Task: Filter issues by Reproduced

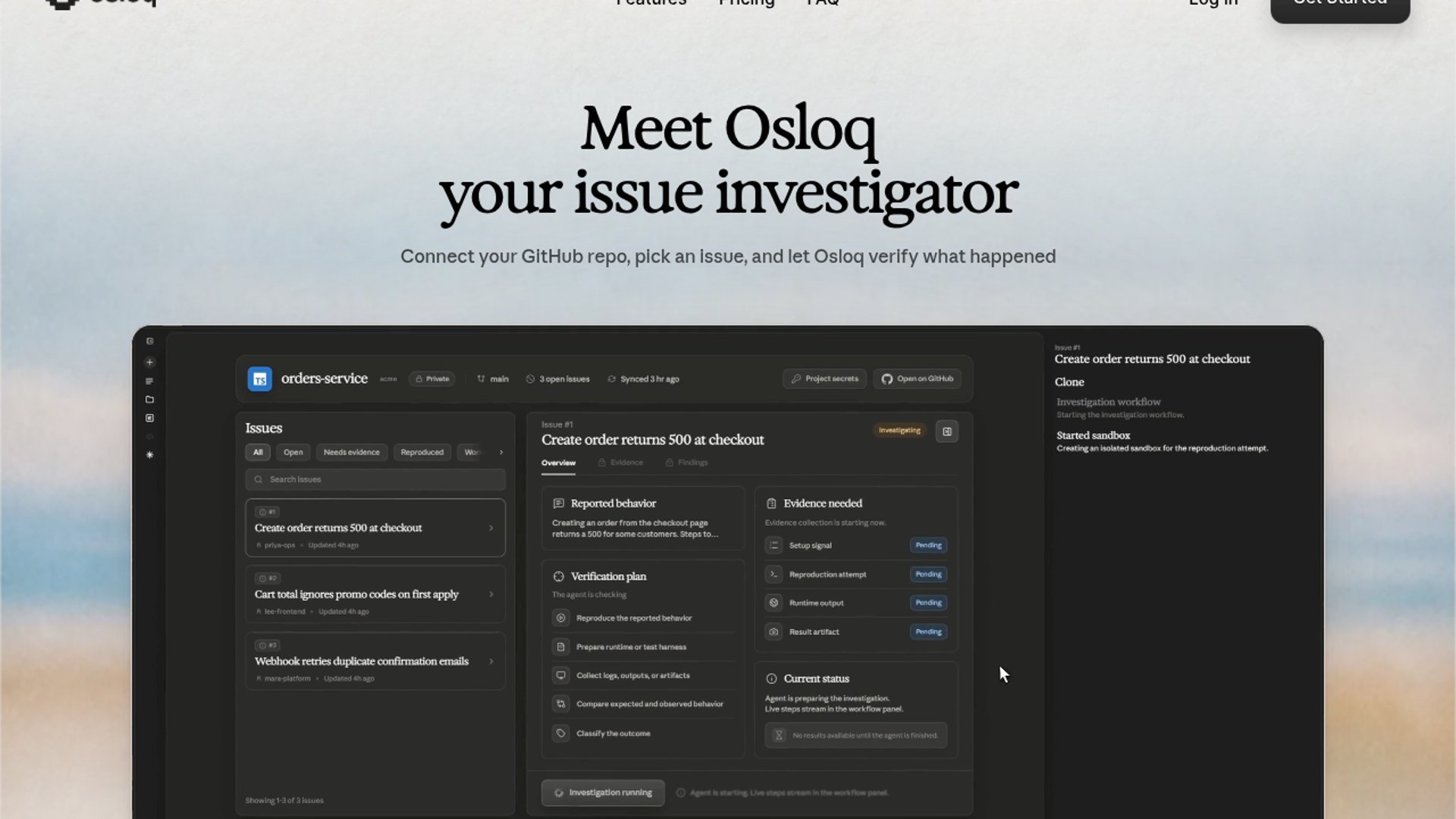Action: tap(422, 453)
